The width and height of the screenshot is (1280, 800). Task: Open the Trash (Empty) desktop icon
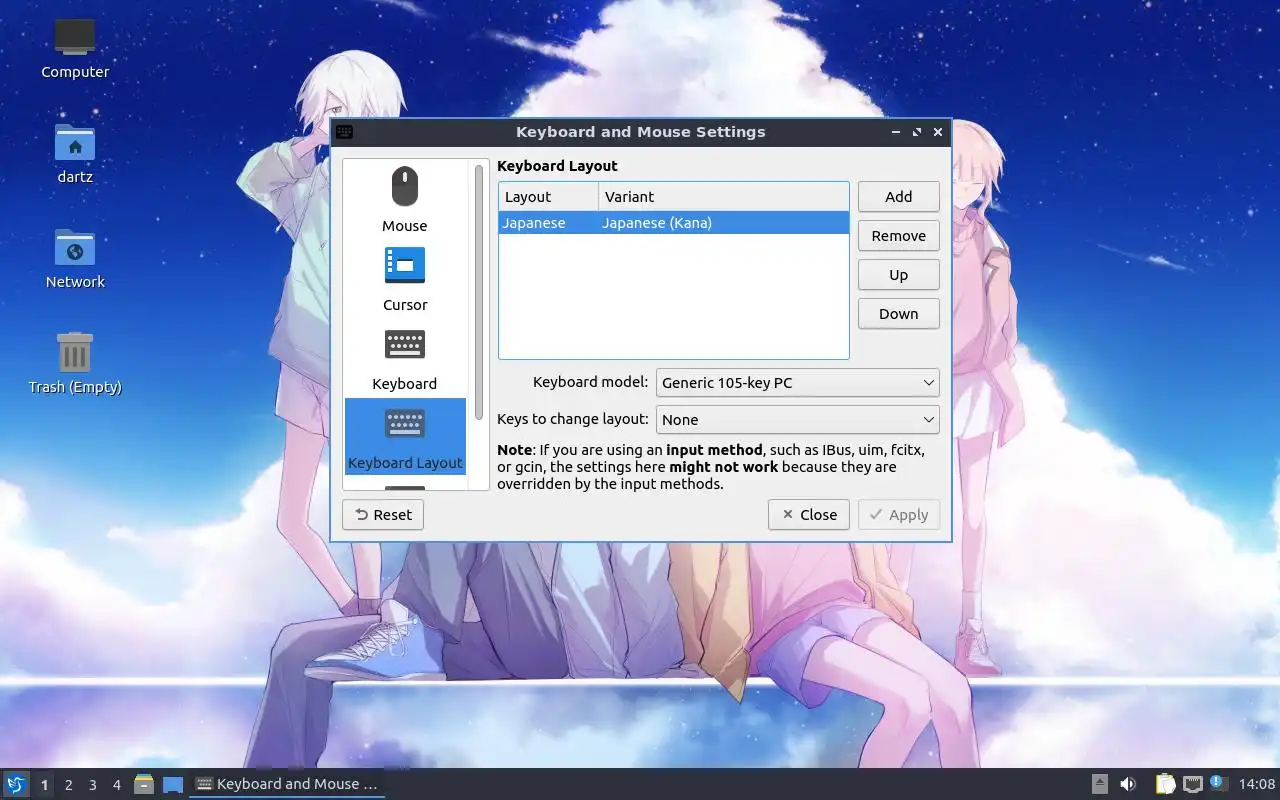(75, 364)
